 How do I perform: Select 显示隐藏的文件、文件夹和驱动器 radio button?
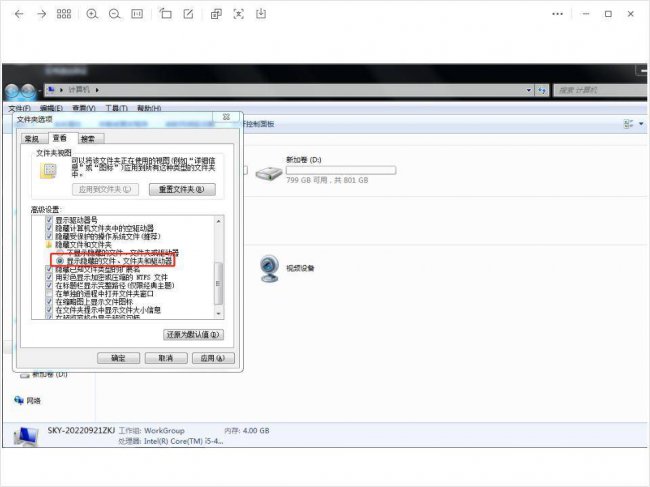click(60, 261)
